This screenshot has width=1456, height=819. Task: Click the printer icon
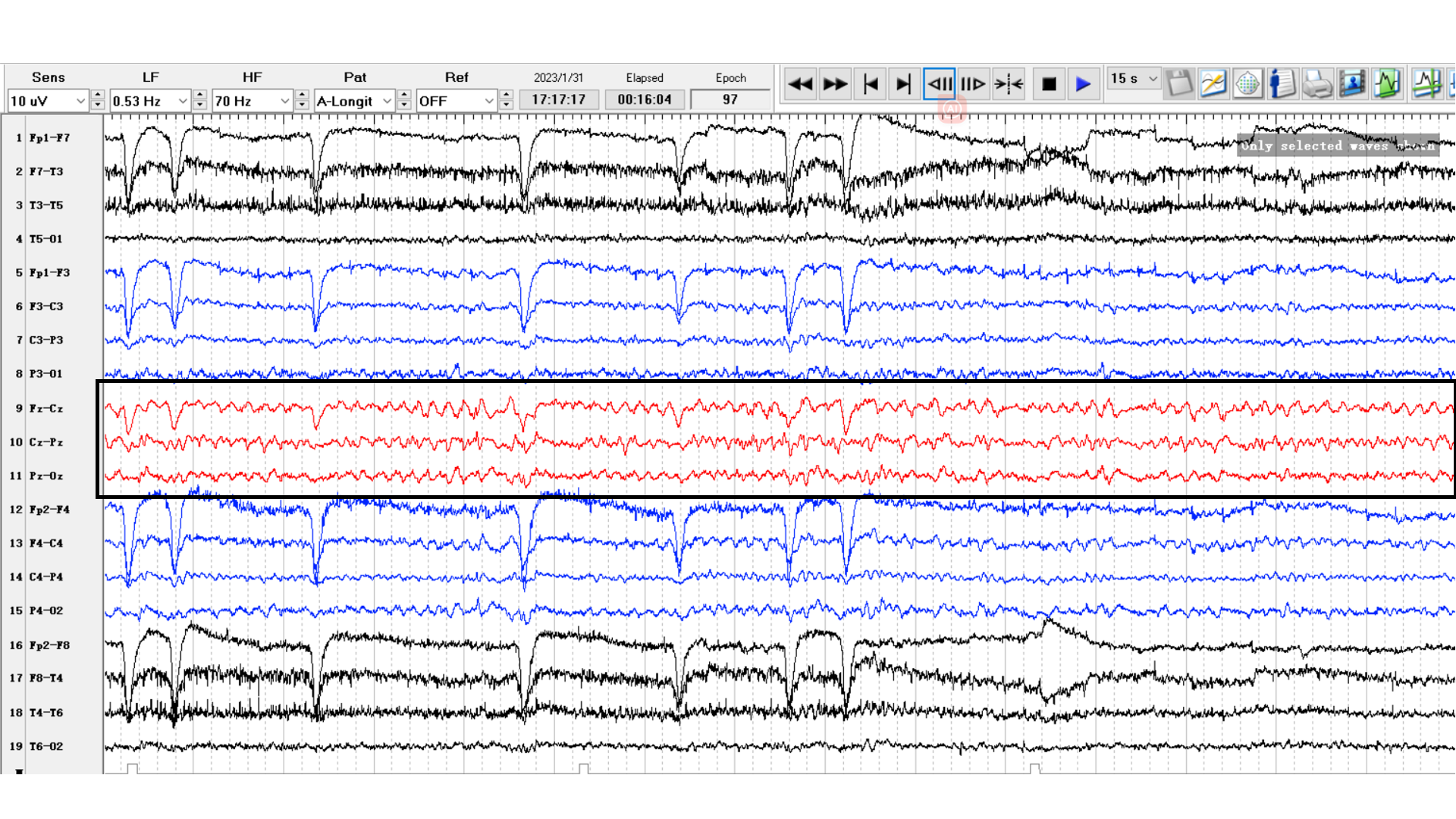[1317, 84]
